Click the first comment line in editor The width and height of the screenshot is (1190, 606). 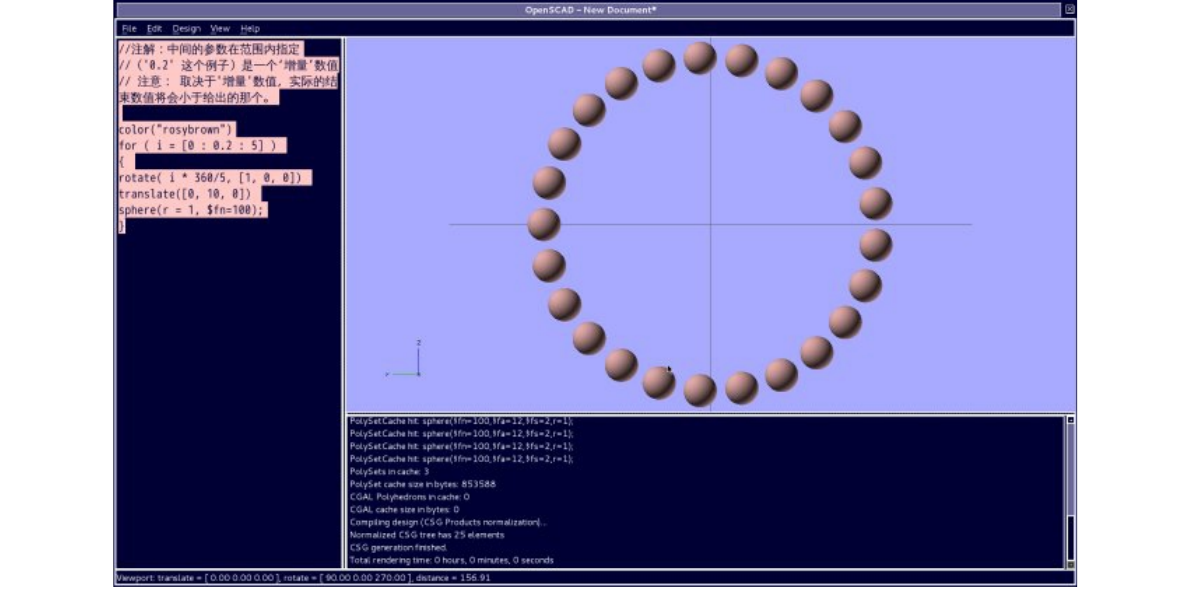tap(210, 49)
